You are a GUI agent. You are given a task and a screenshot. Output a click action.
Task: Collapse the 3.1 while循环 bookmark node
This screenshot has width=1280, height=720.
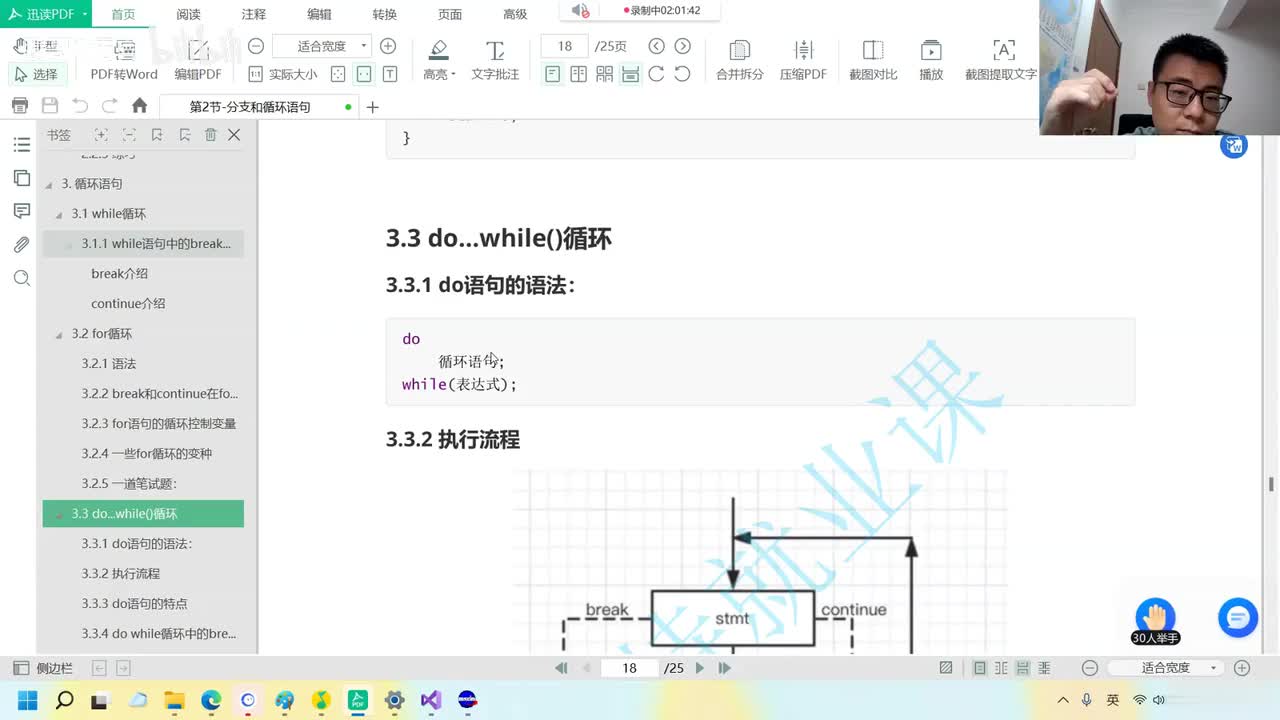click(59, 214)
